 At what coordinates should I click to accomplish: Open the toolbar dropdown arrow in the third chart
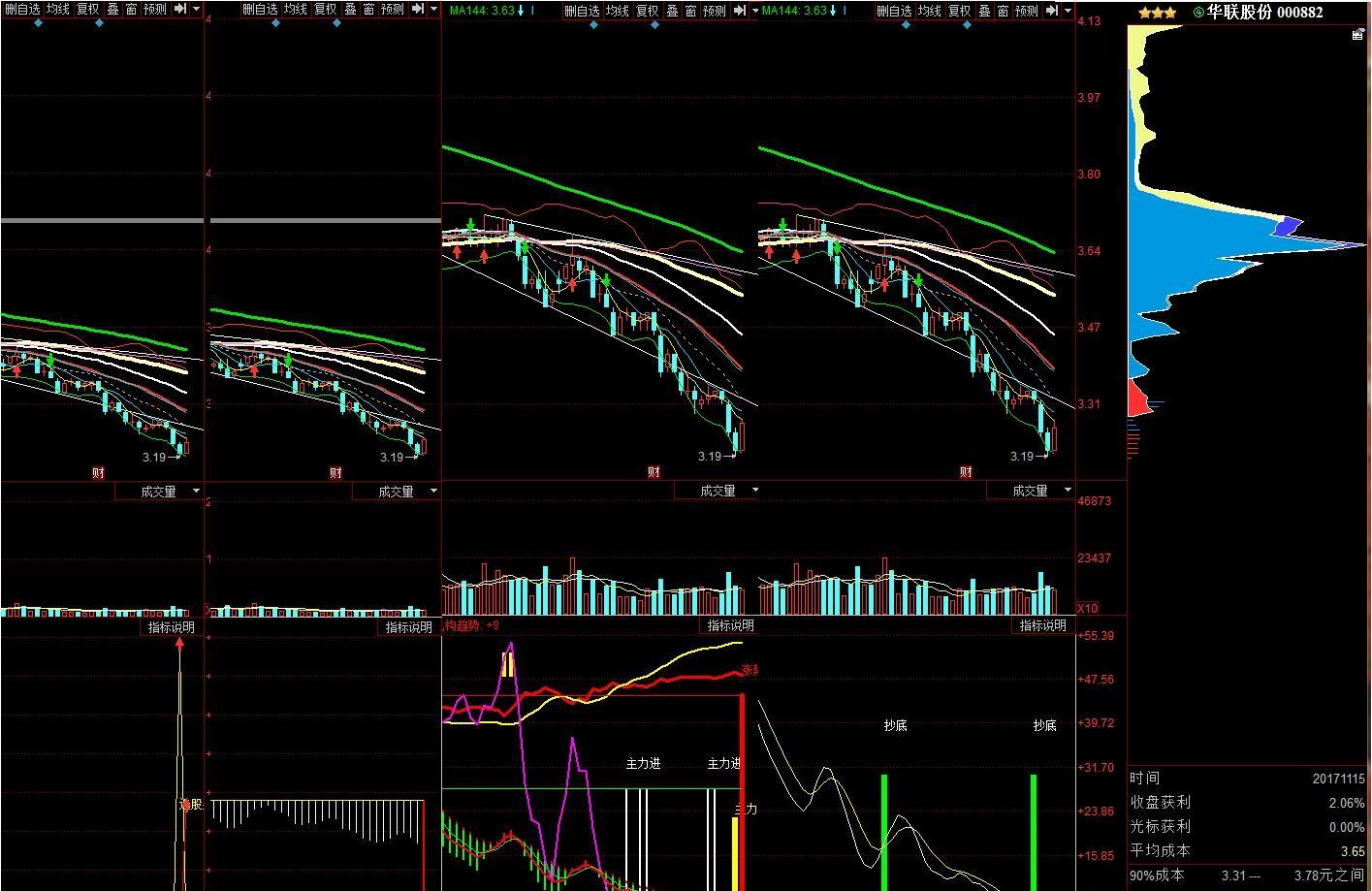pyautogui.click(x=755, y=11)
